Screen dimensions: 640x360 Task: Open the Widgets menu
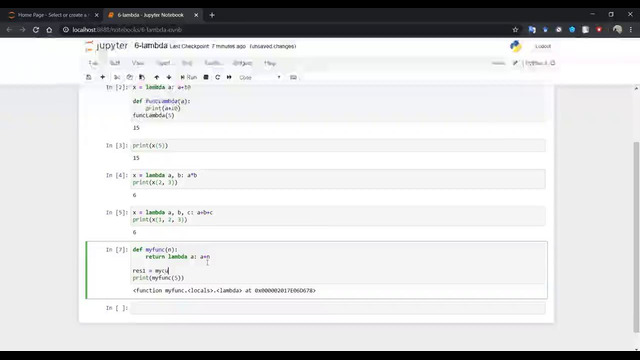click(x=242, y=63)
